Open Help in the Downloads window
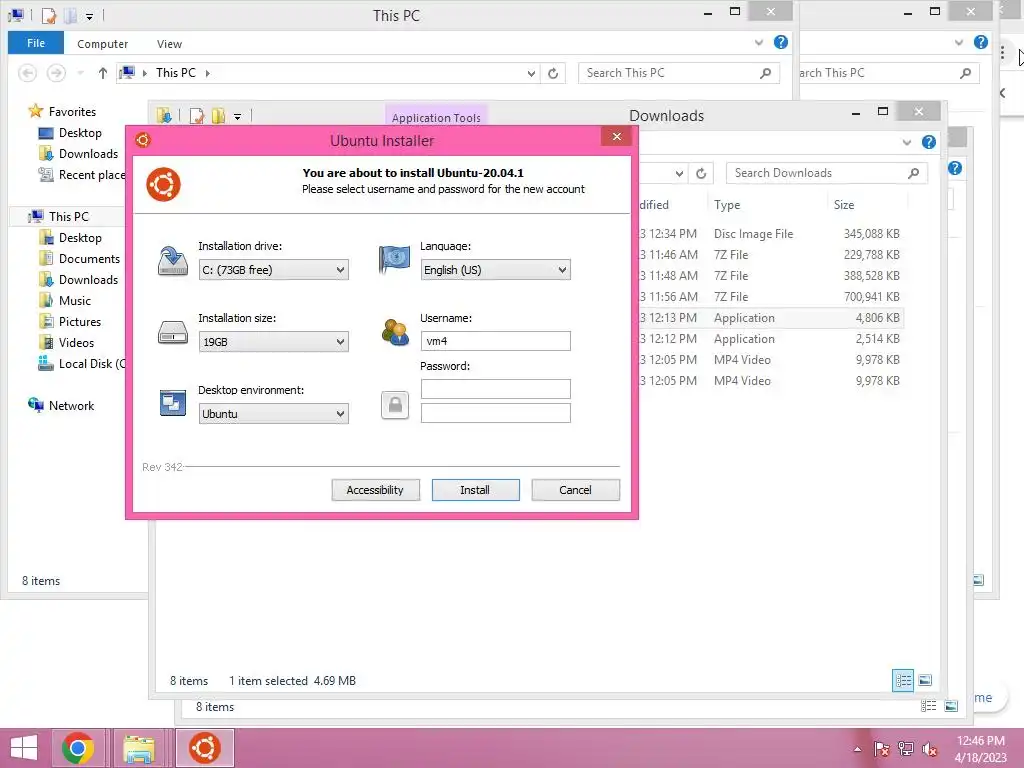Viewport: 1024px width, 768px height. click(x=929, y=142)
